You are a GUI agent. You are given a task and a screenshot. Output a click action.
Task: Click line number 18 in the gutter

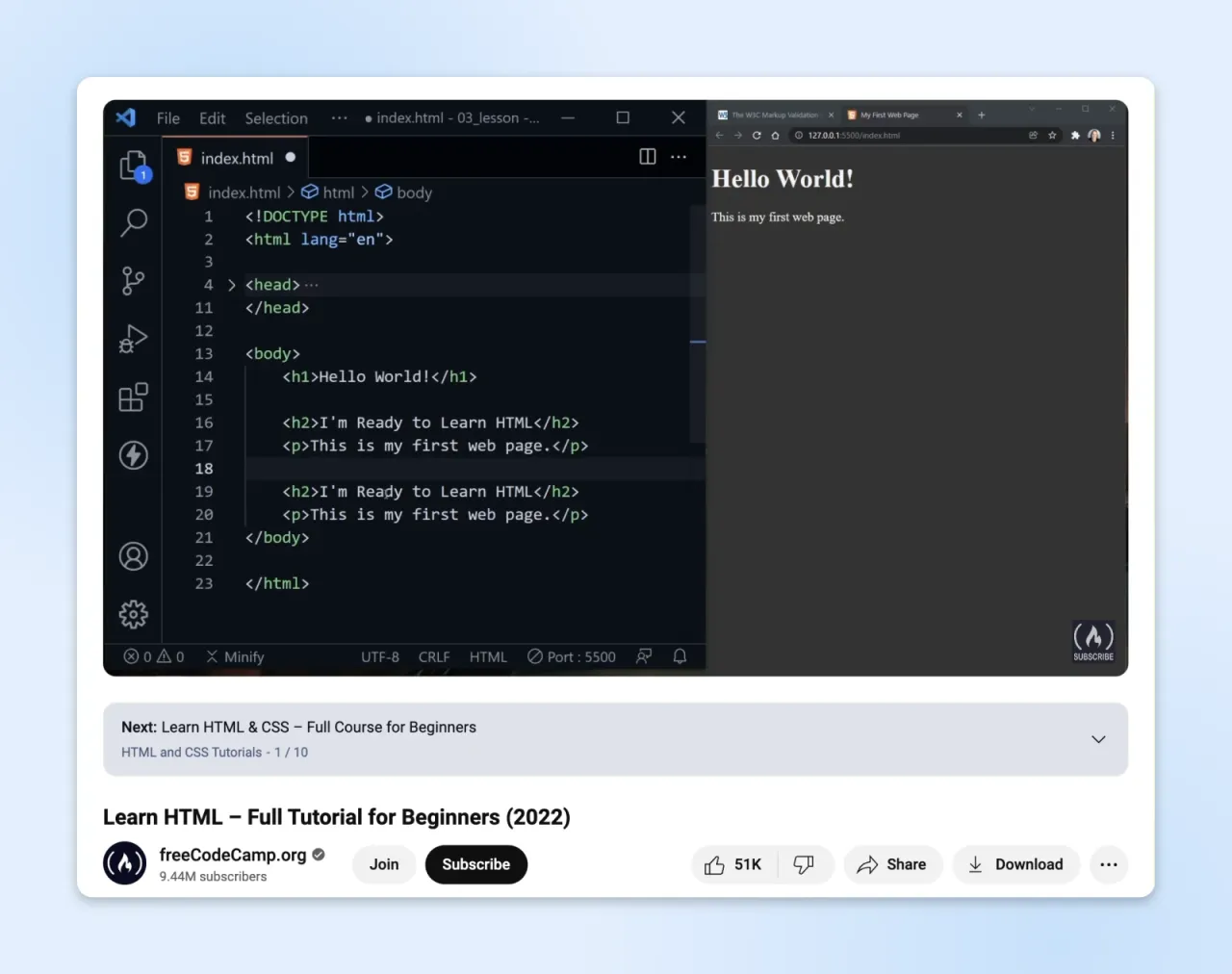204,469
